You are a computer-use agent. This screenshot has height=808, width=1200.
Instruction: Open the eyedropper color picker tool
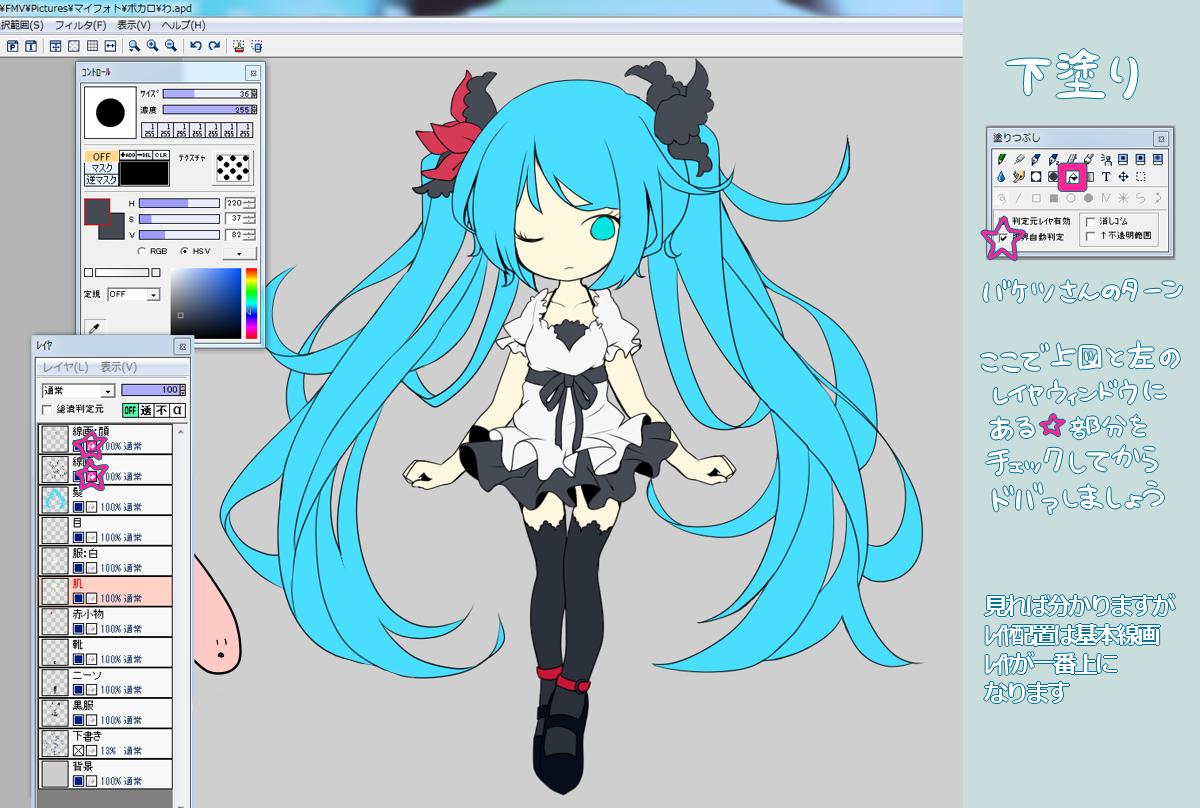point(97,327)
